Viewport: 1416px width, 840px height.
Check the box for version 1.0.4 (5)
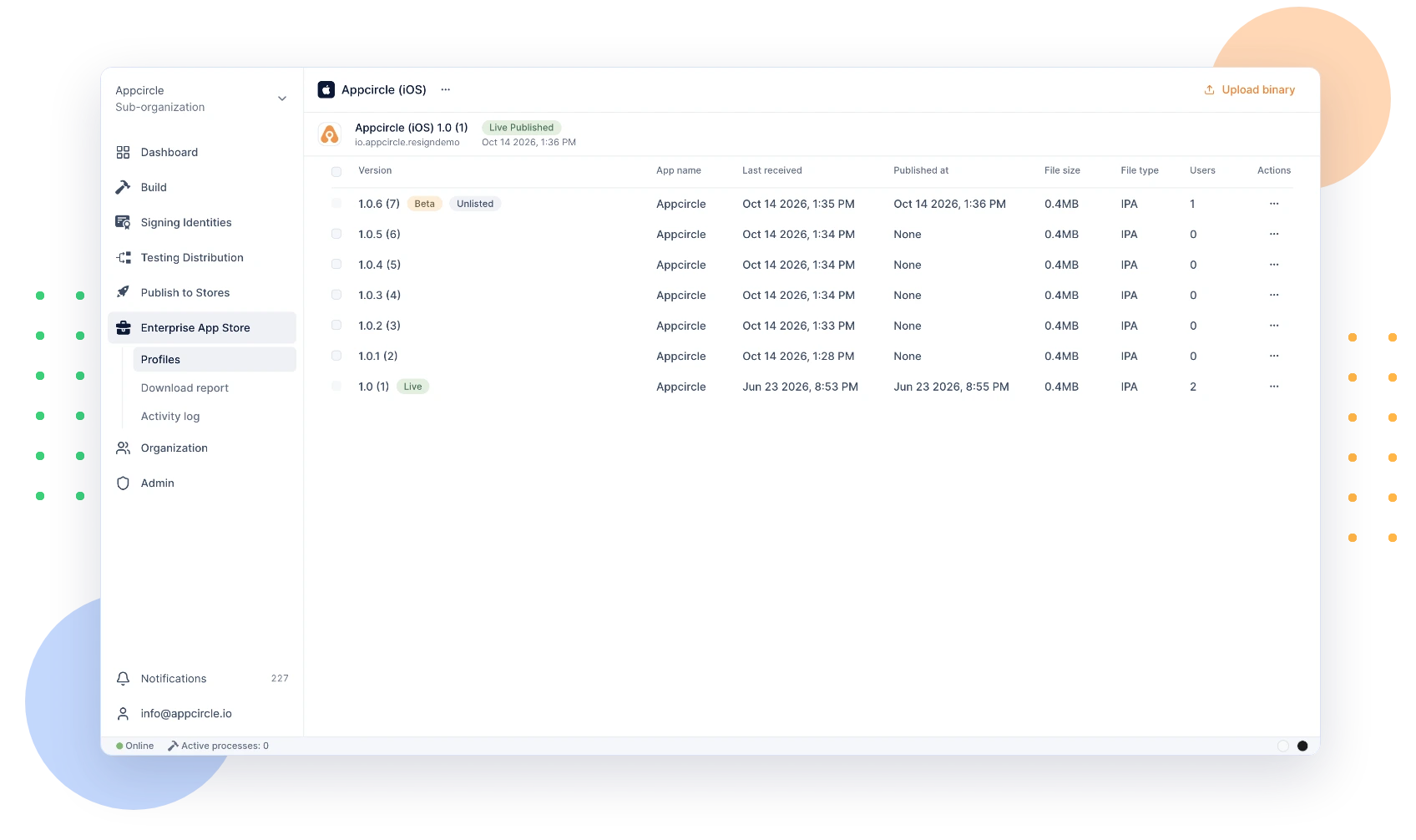point(336,264)
